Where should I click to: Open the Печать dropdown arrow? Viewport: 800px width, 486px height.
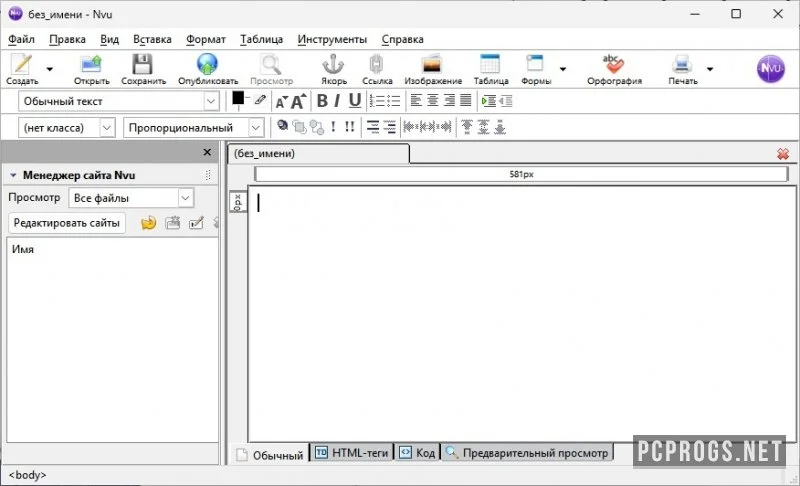coord(710,69)
